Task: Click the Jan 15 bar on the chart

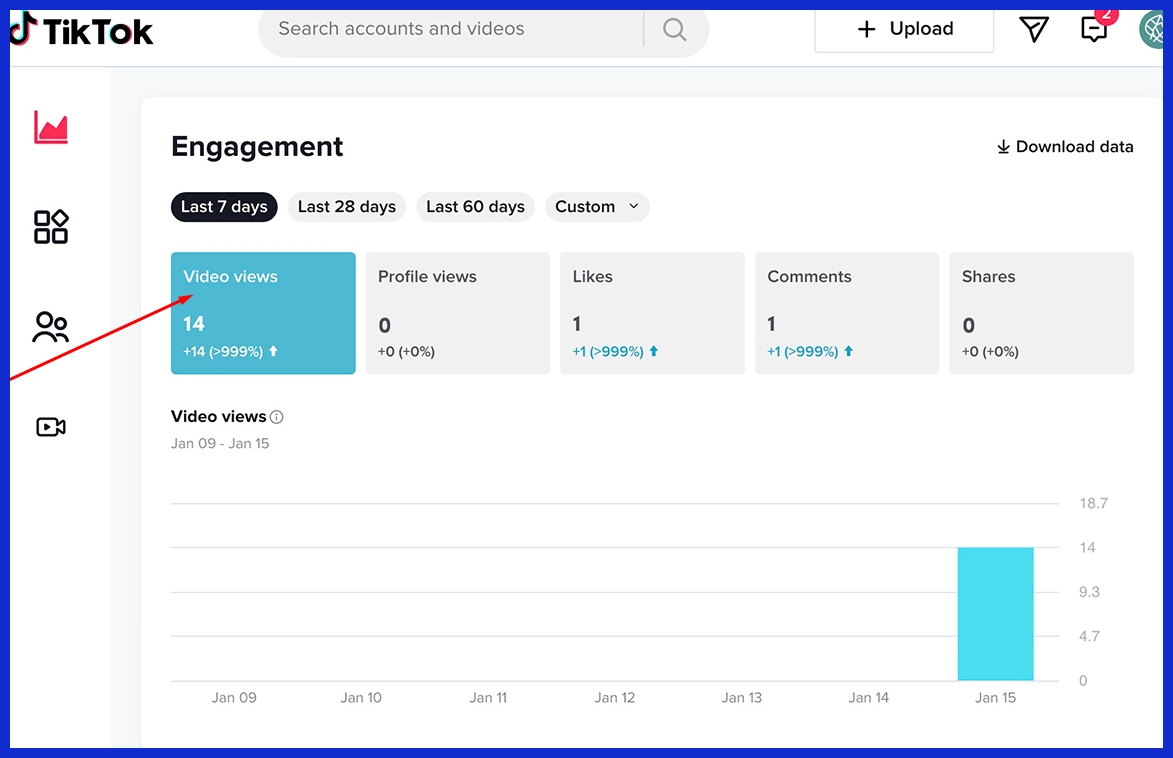Action: tap(995, 614)
